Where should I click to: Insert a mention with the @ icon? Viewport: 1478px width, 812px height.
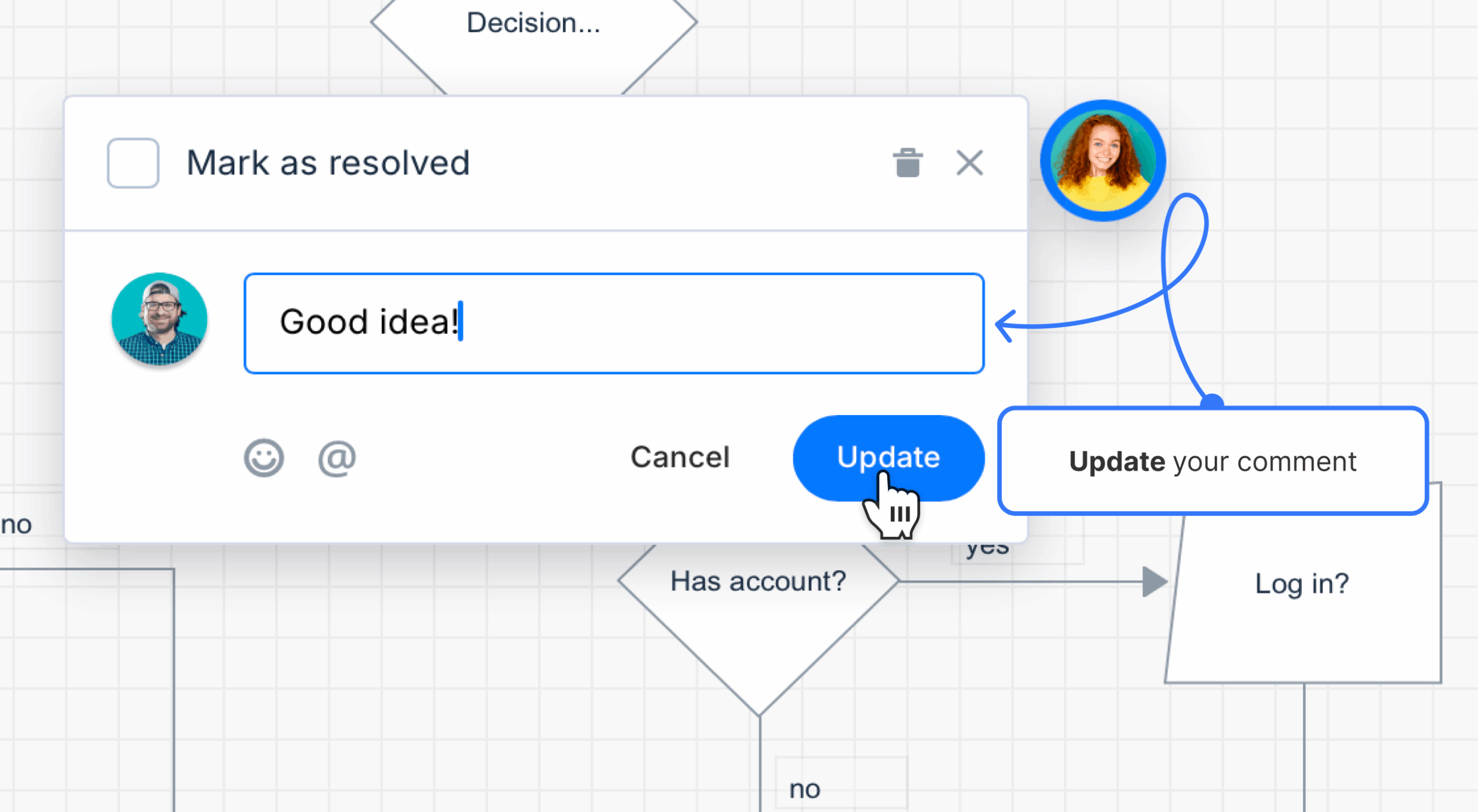(x=337, y=458)
